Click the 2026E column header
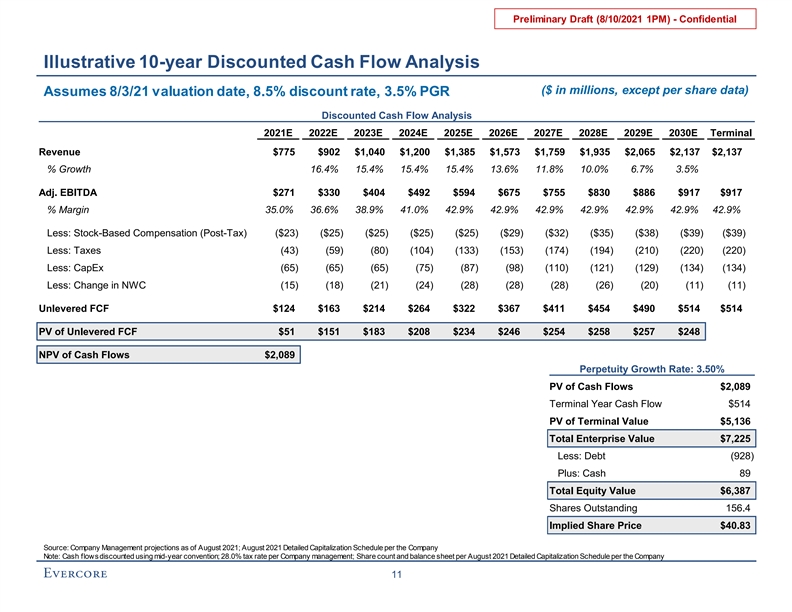This screenshot has height=612, width=792. point(503,134)
